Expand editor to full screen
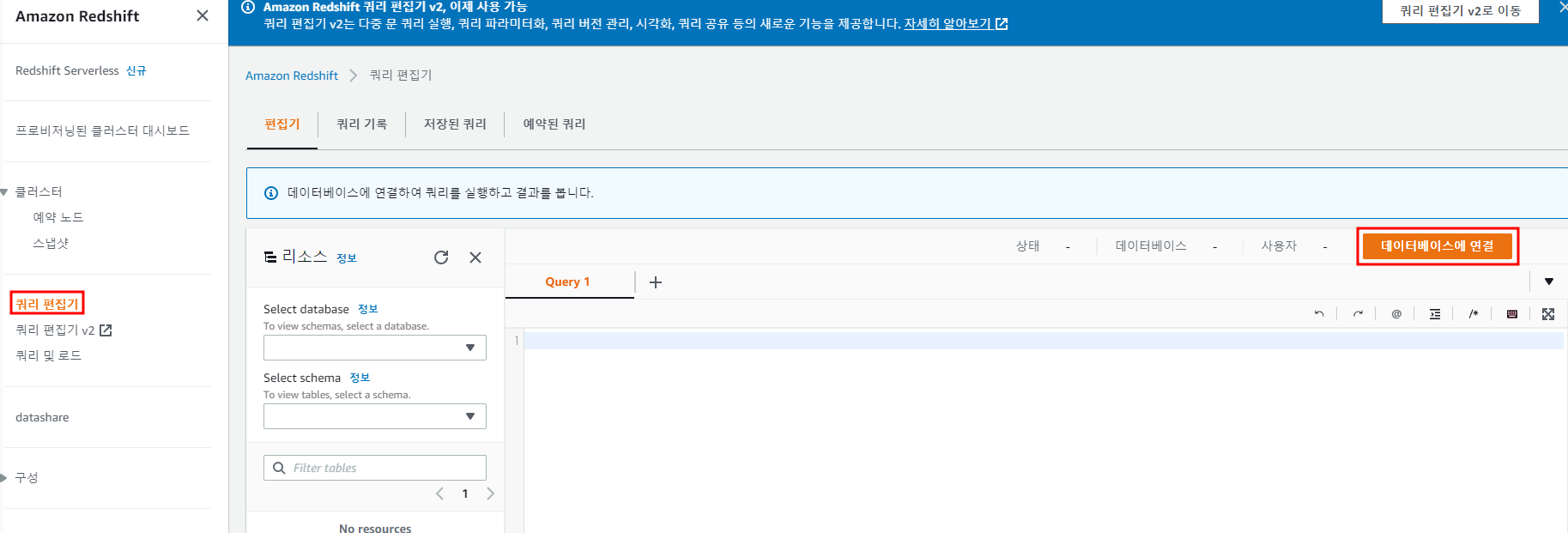The image size is (1568, 533). (x=1548, y=314)
